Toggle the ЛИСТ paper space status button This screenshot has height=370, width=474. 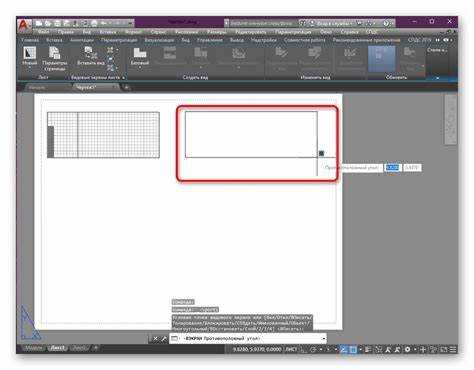291,349
